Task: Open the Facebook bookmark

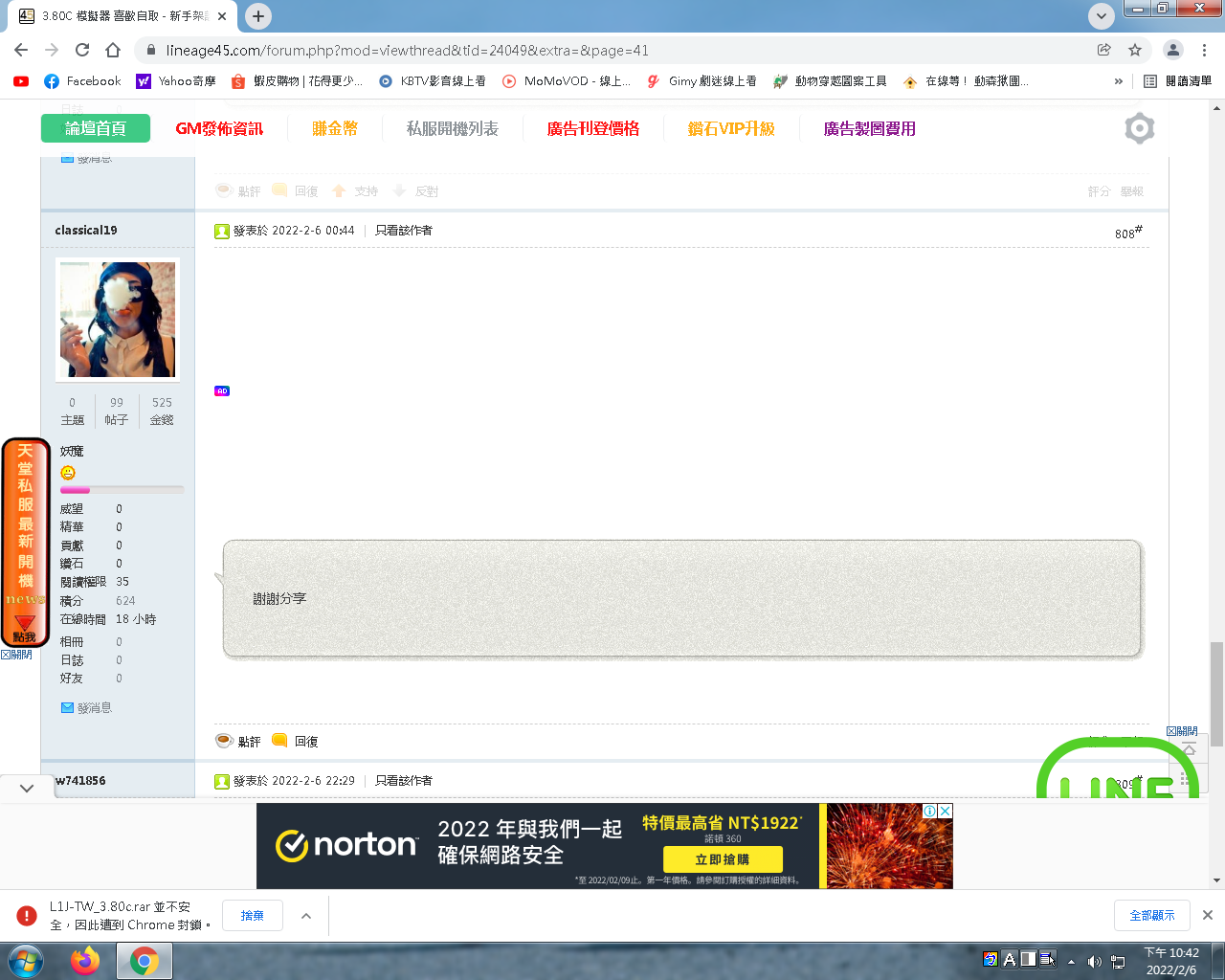Action: [x=82, y=81]
